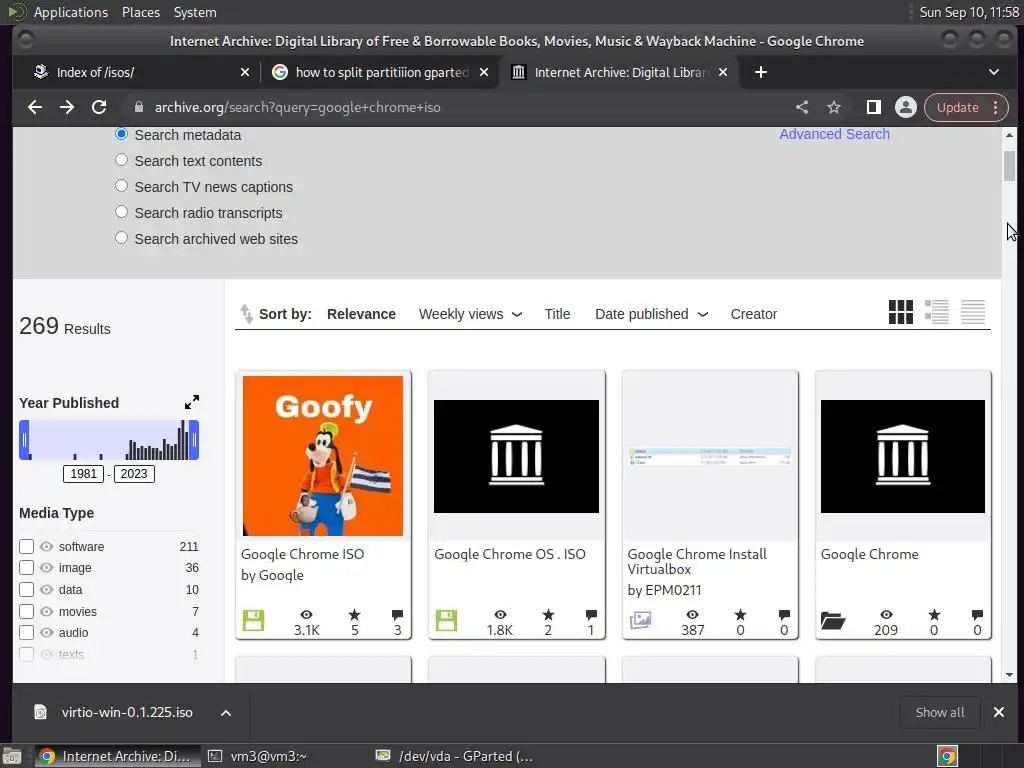Click the 2023 end year field
Viewport: 1024px width, 768px height.
134,473
